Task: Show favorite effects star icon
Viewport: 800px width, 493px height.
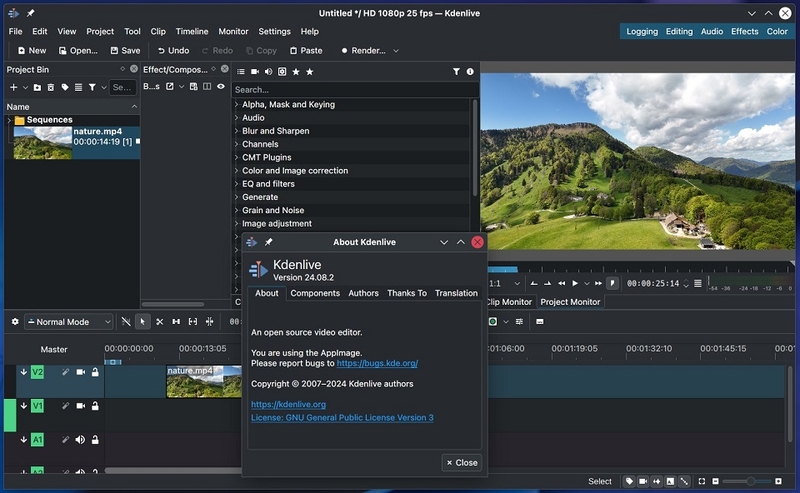Action: [x=296, y=72]
